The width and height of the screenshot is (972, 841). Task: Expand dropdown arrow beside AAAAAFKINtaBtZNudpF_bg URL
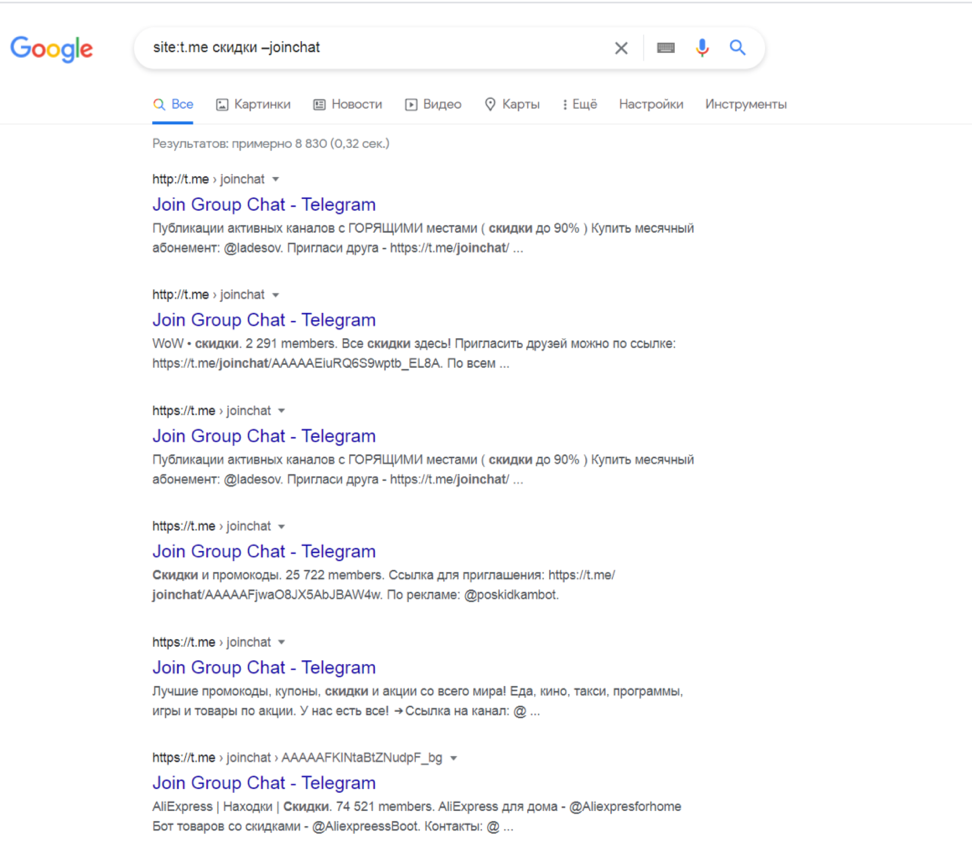pos(454,758)
